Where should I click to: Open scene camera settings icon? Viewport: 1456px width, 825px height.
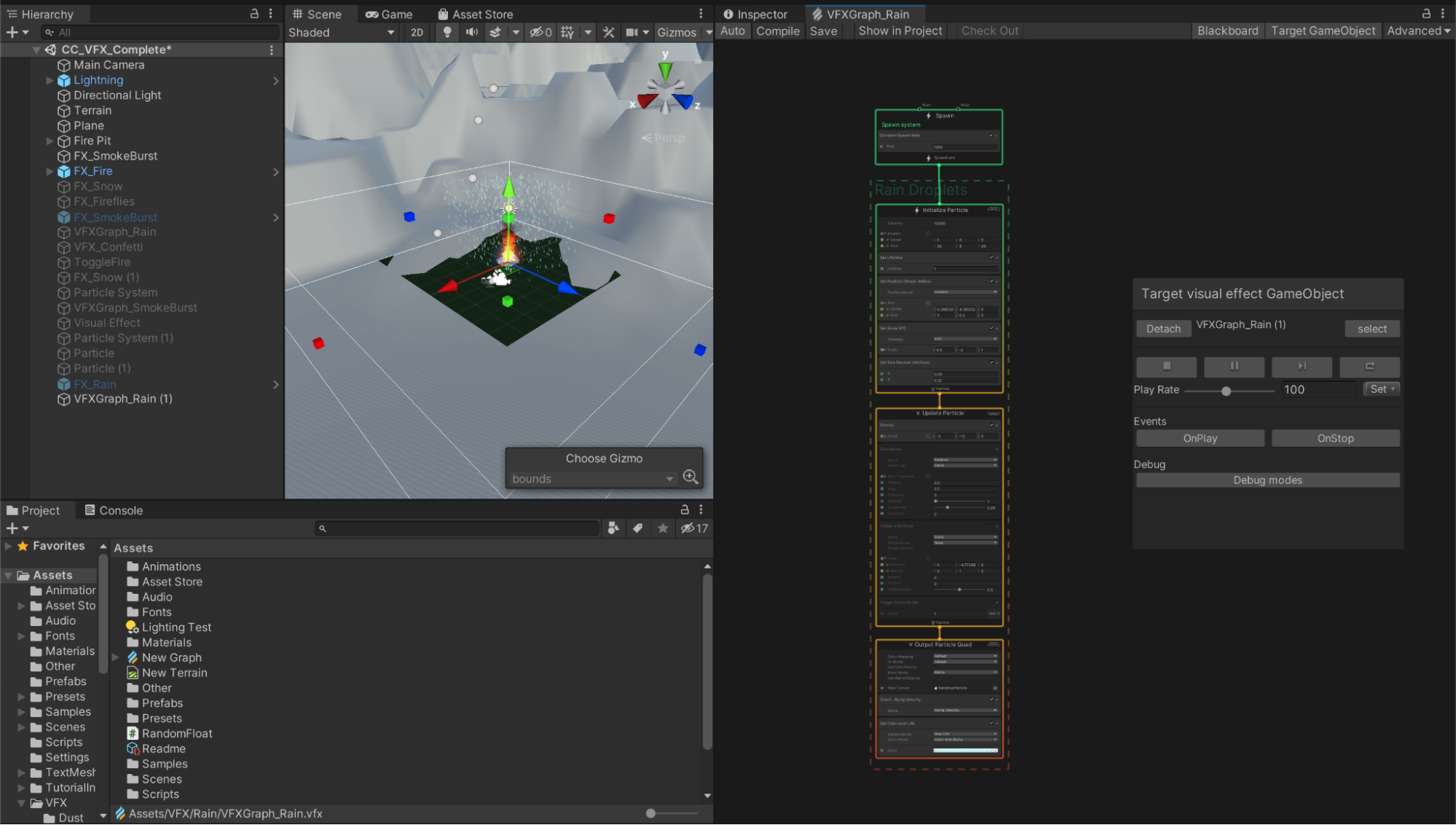click(631, 32)
